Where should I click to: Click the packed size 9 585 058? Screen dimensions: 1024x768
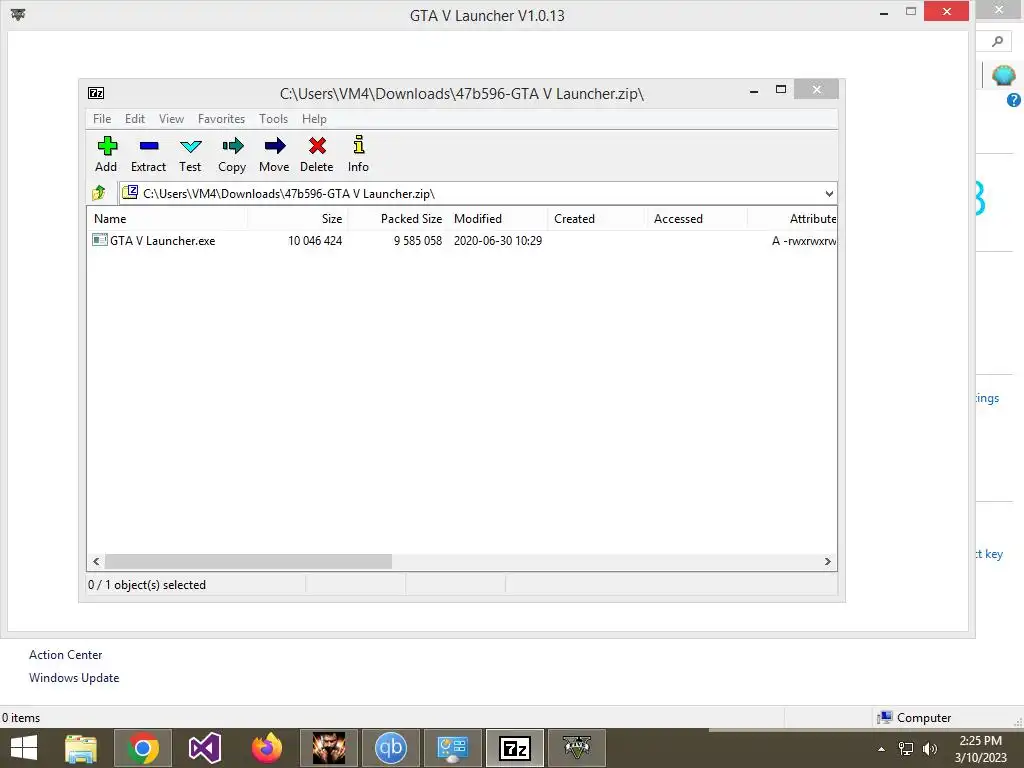[x=418, y=241]
